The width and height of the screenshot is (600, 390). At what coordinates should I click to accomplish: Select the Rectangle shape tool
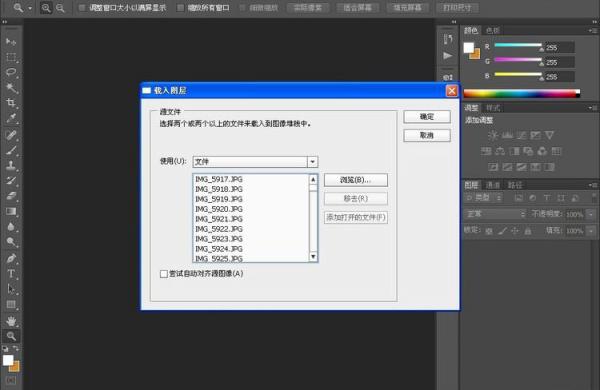(11, 305)
